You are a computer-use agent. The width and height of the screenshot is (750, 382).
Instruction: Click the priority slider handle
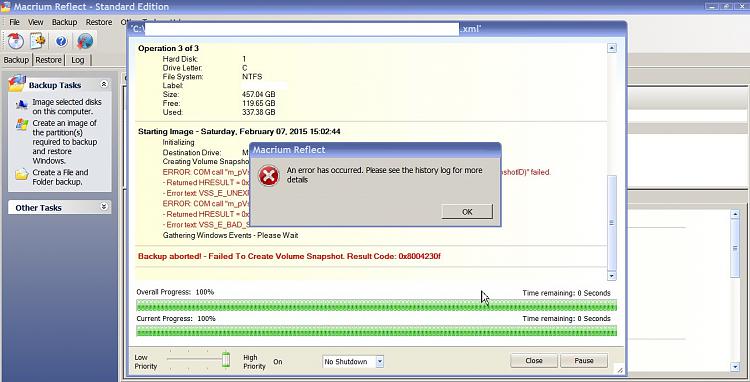(x=226, y=359)
